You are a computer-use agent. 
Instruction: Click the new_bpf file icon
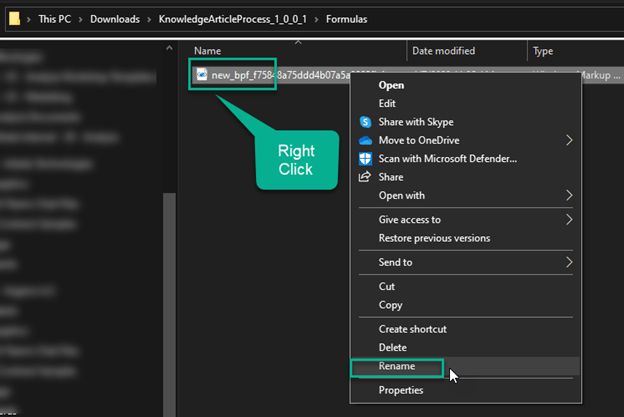[201, 75]
